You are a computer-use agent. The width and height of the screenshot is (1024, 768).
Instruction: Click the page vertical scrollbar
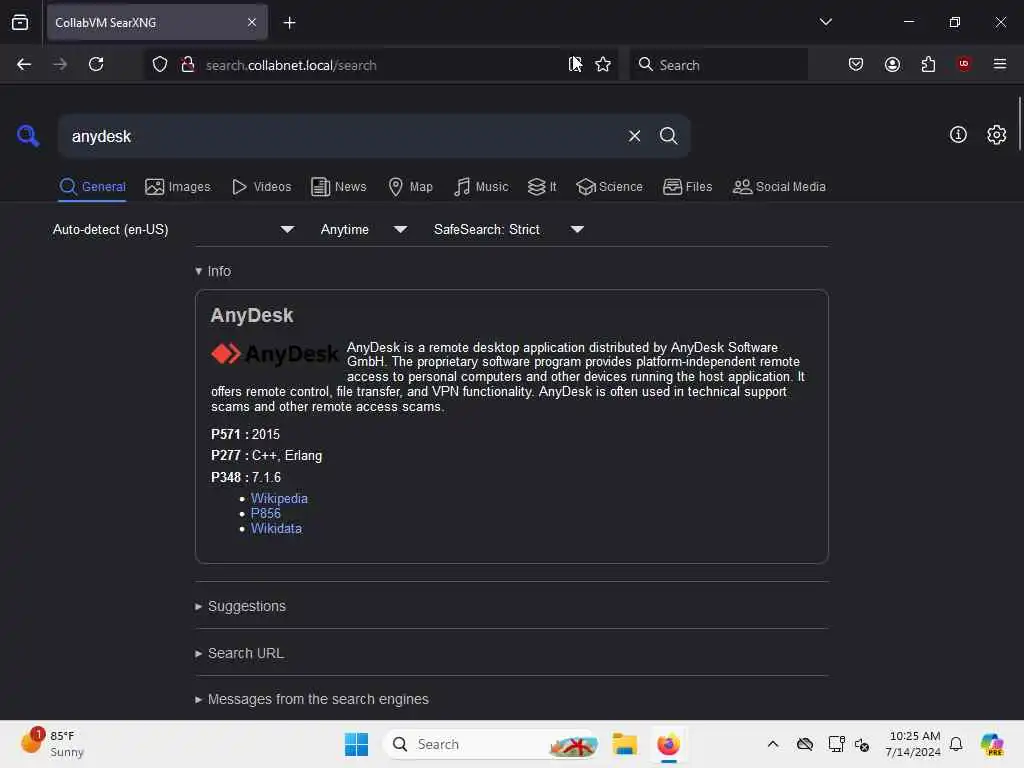pyautogui.click(x=1019, y=124)
